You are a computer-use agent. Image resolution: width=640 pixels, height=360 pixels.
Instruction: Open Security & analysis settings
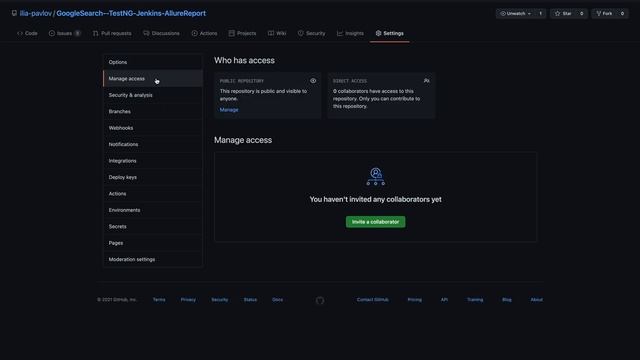tap(153, 95)
